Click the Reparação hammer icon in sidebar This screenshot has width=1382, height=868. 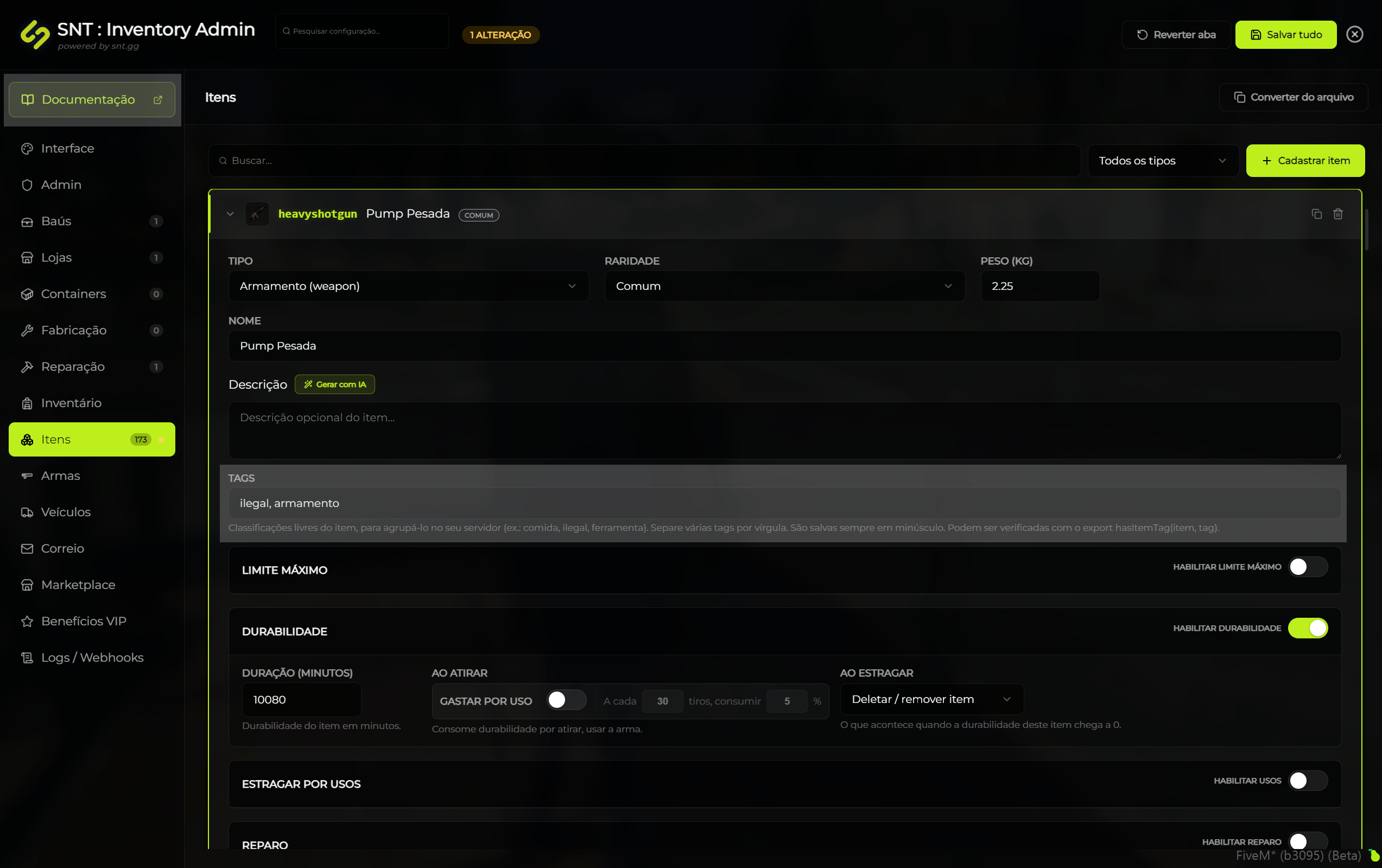click(27, 367)
